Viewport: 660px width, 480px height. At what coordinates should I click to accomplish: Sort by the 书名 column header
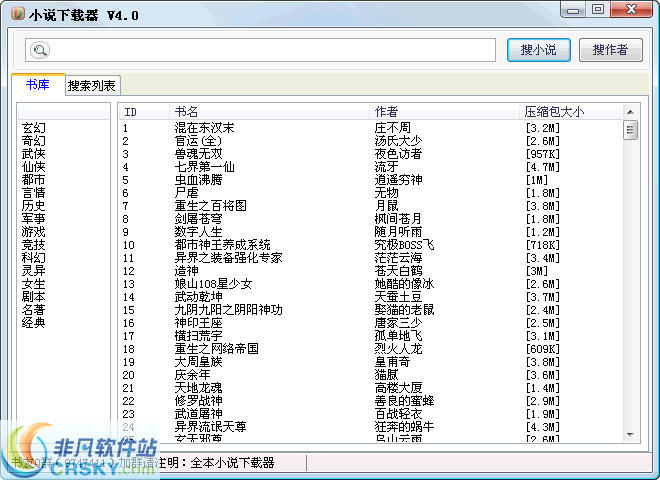[x=269, y=112]
